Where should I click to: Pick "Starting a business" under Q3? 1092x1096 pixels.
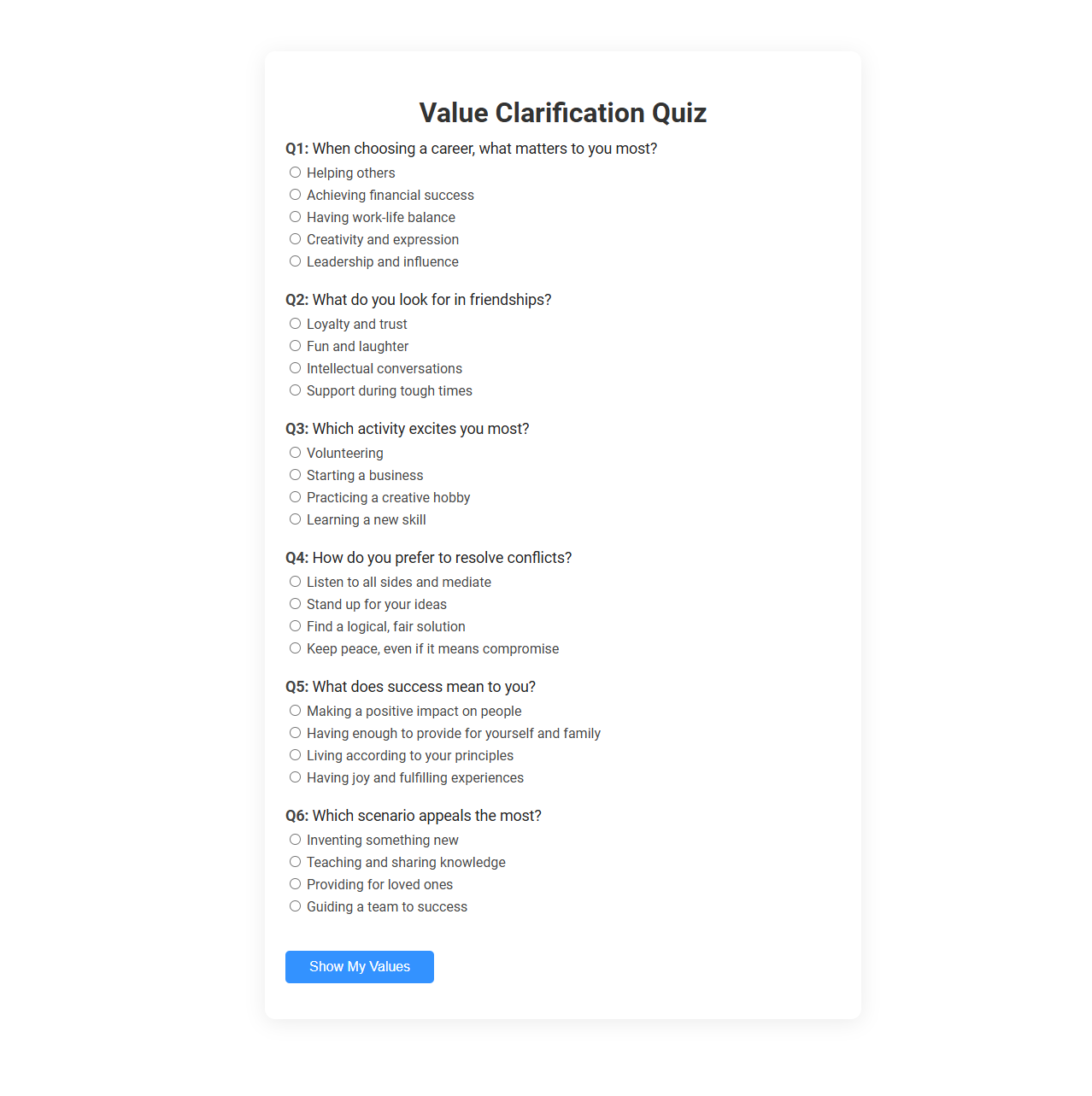click(295, 475)
